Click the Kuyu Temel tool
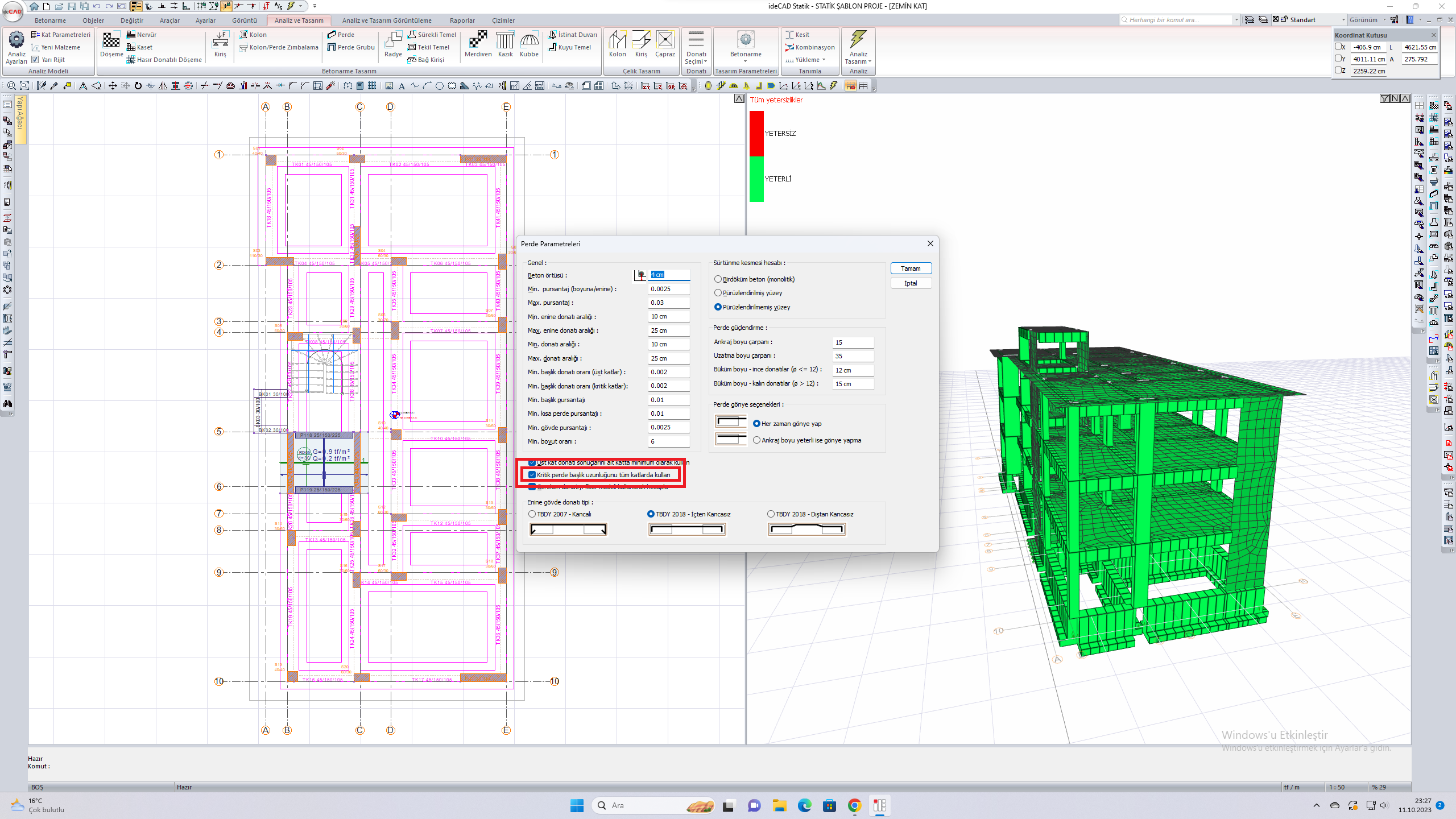 coord(570,47)
